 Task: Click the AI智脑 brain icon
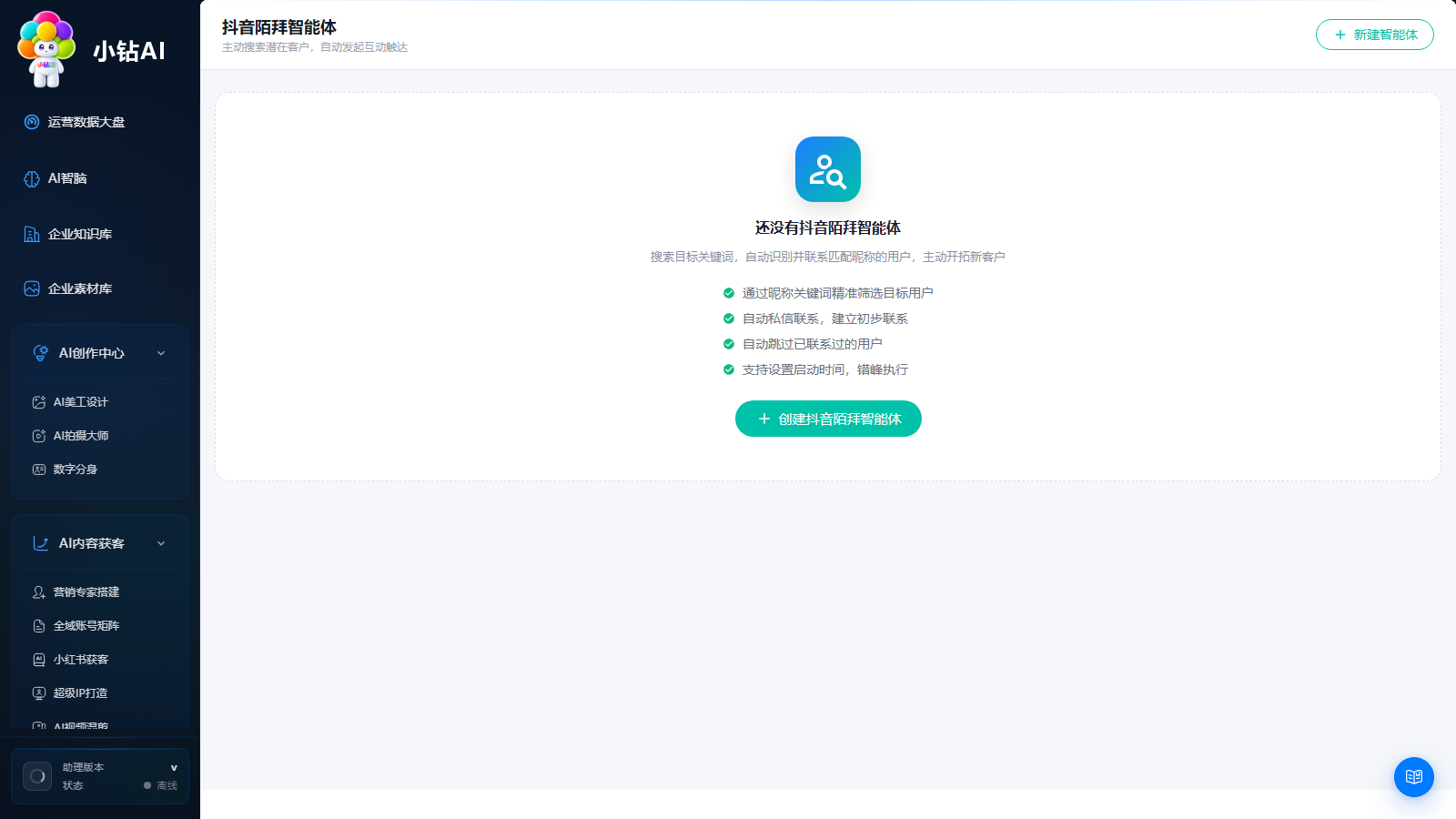click(32, 178)
